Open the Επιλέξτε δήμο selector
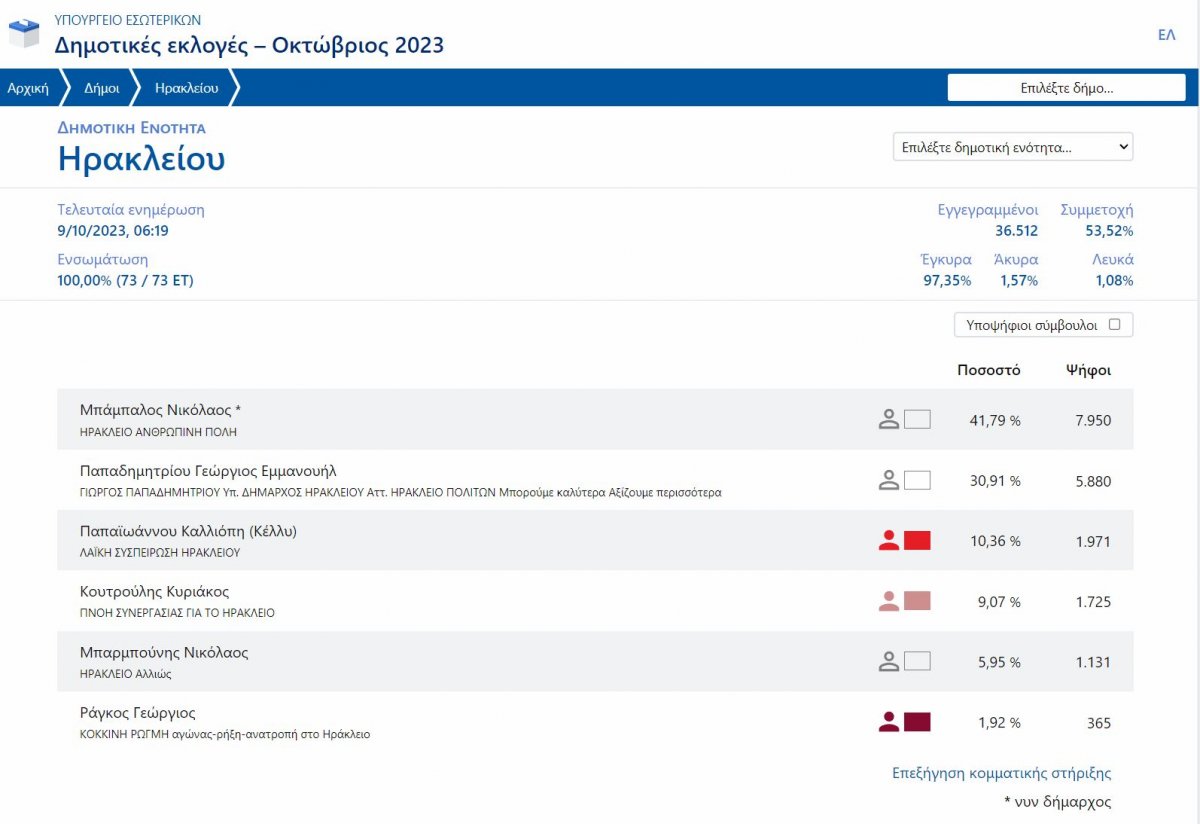1200x824 pixels. pyautogui.click(x=1066, y=88)
